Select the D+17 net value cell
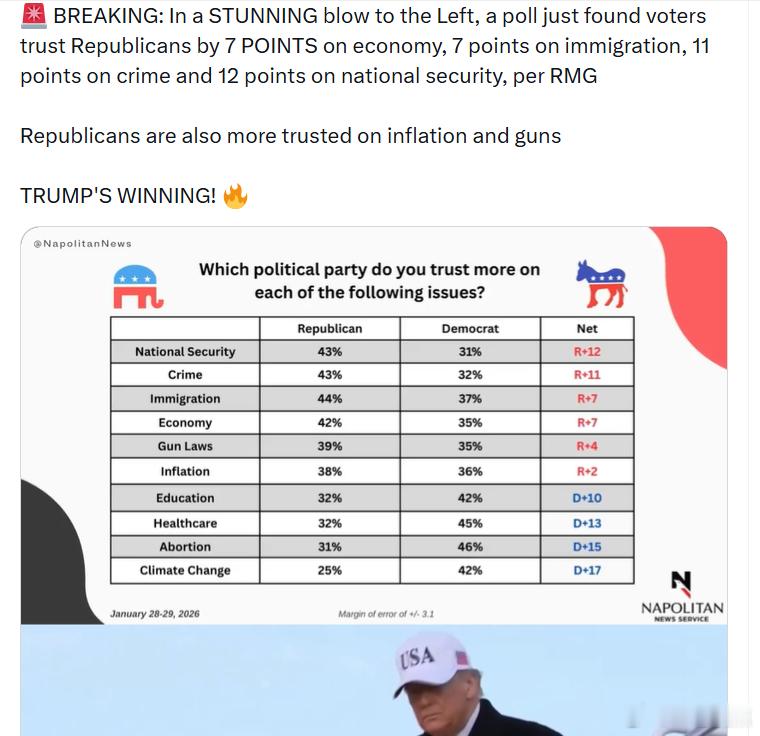This screenshot has width=760, height=736. pos(587,571)
